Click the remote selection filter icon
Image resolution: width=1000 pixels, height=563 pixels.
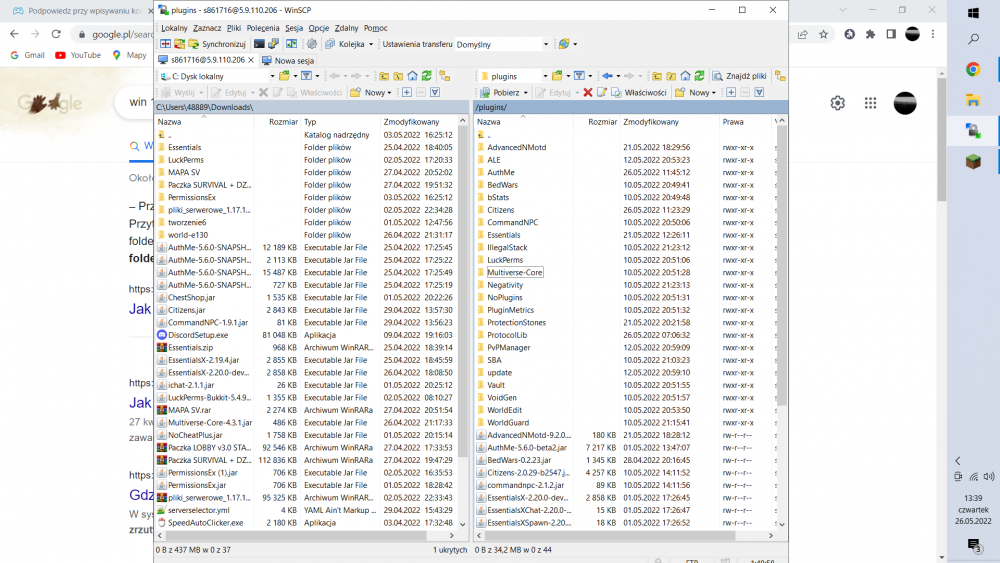tap(759, 92)
